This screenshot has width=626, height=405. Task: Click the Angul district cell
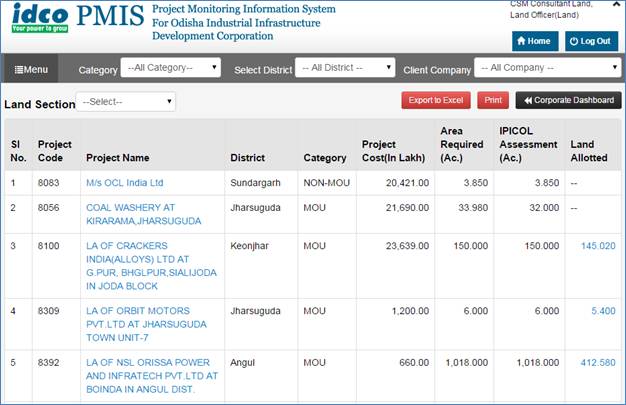coord(242,363)
